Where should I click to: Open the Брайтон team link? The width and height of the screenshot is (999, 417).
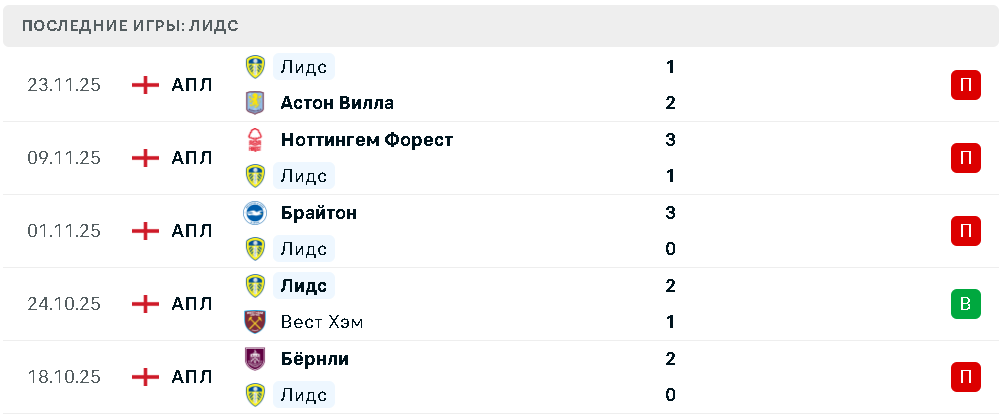click(x=319, y=213)
